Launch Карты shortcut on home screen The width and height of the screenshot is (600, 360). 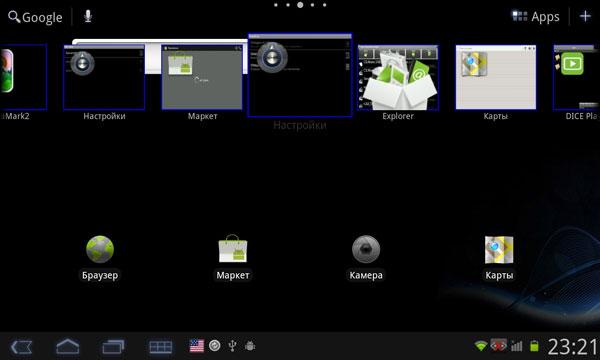pos(499,258)
